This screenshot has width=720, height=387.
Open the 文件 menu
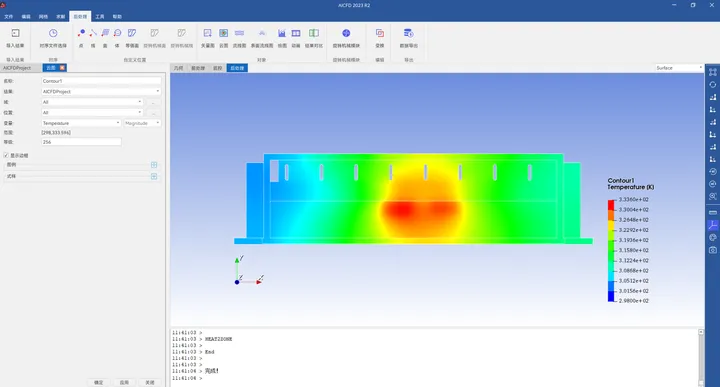[x=9, y=17]
